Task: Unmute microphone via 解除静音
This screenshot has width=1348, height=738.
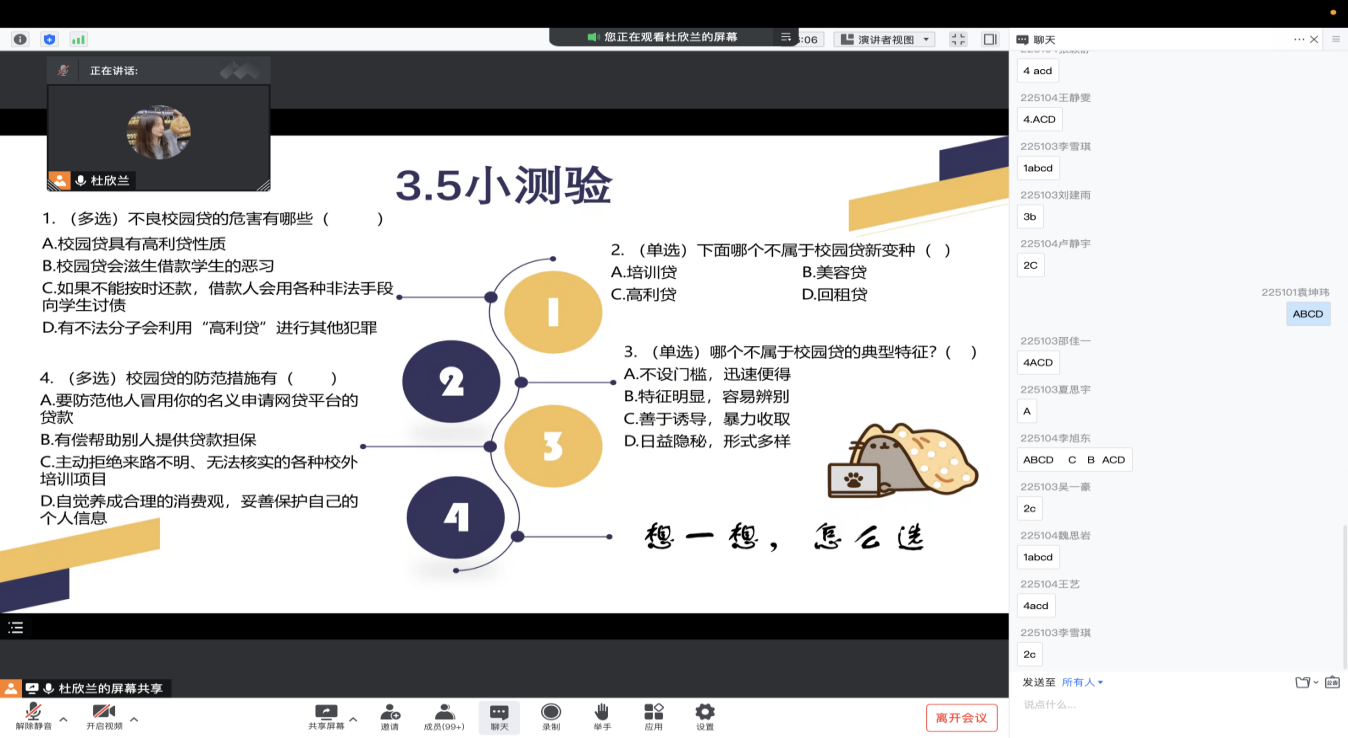Action: (34, 714)
